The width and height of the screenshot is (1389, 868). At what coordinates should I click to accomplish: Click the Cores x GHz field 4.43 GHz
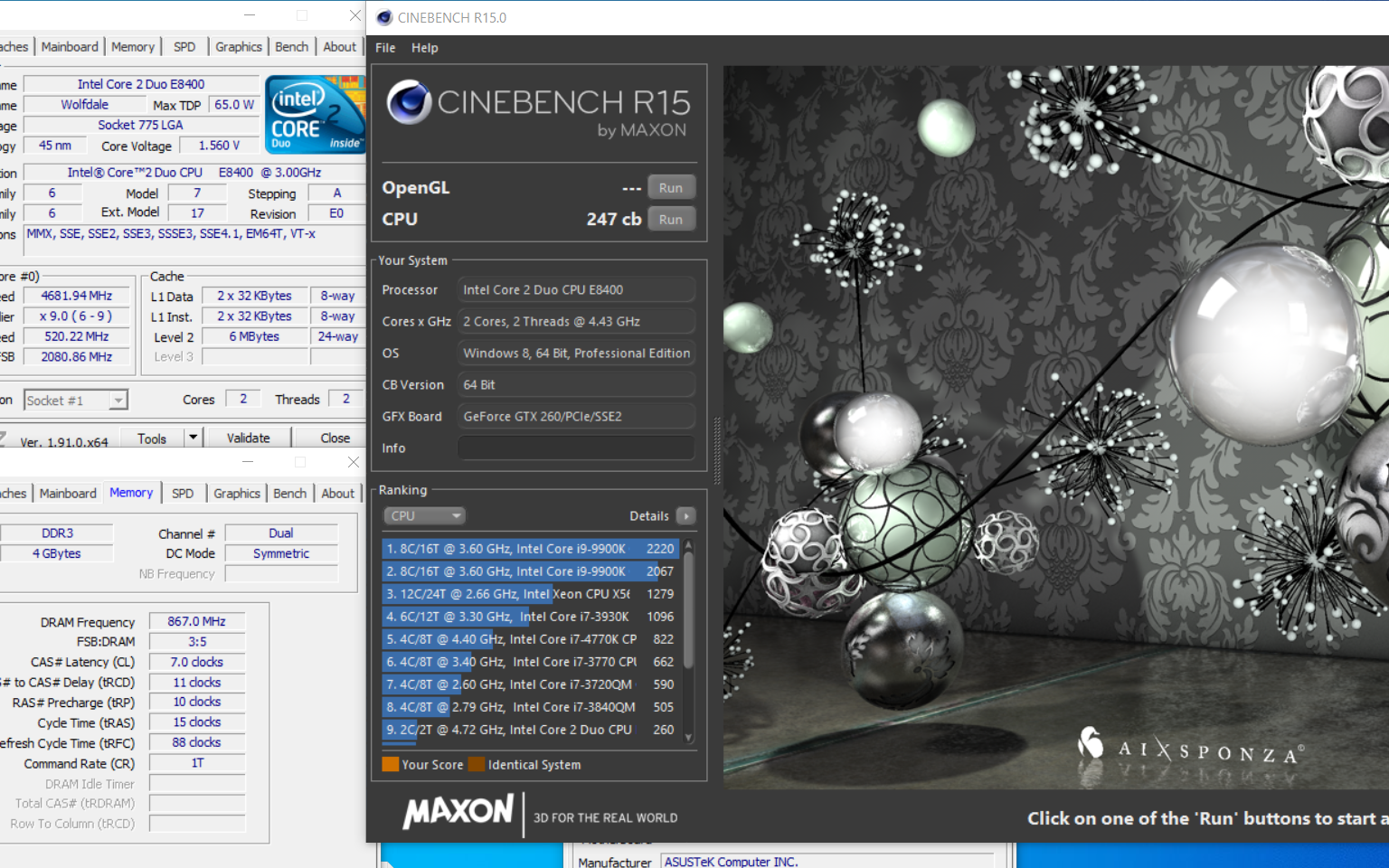(x=576, y=322)
